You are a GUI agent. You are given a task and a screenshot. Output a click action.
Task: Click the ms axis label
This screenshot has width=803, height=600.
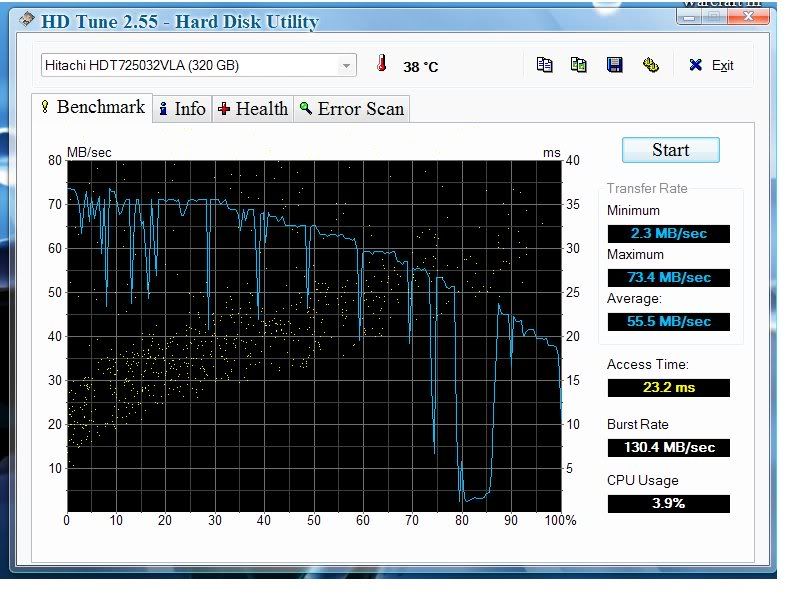pyautogui.click(x=552, y=153)
